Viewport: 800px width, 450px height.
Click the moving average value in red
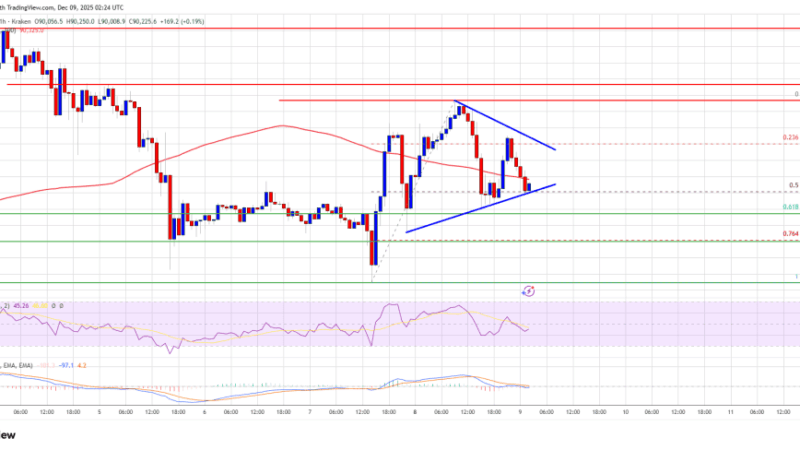pos(32,31)
